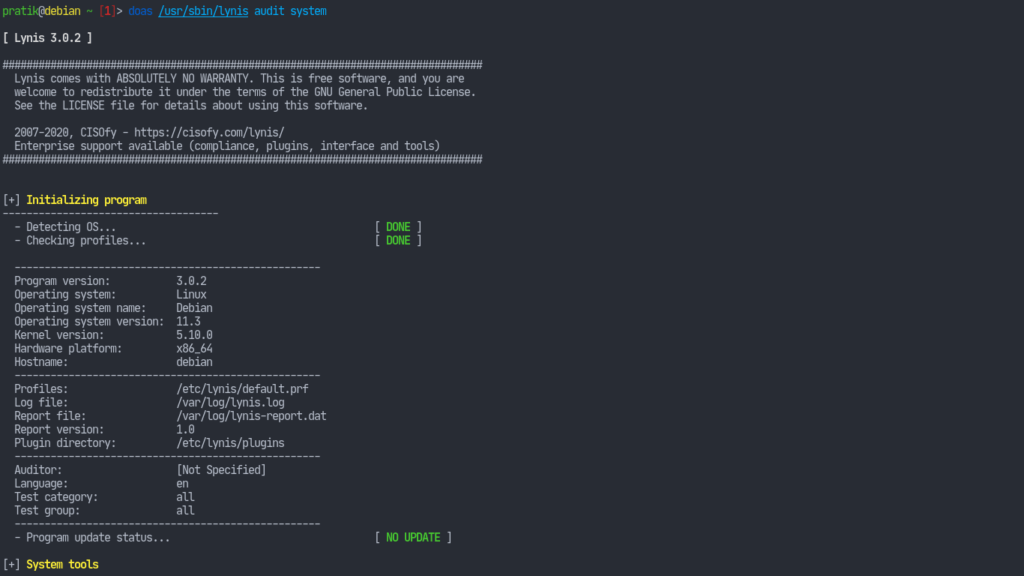
Task: Click the 'Checking profiles...' line
Action: 80,240
